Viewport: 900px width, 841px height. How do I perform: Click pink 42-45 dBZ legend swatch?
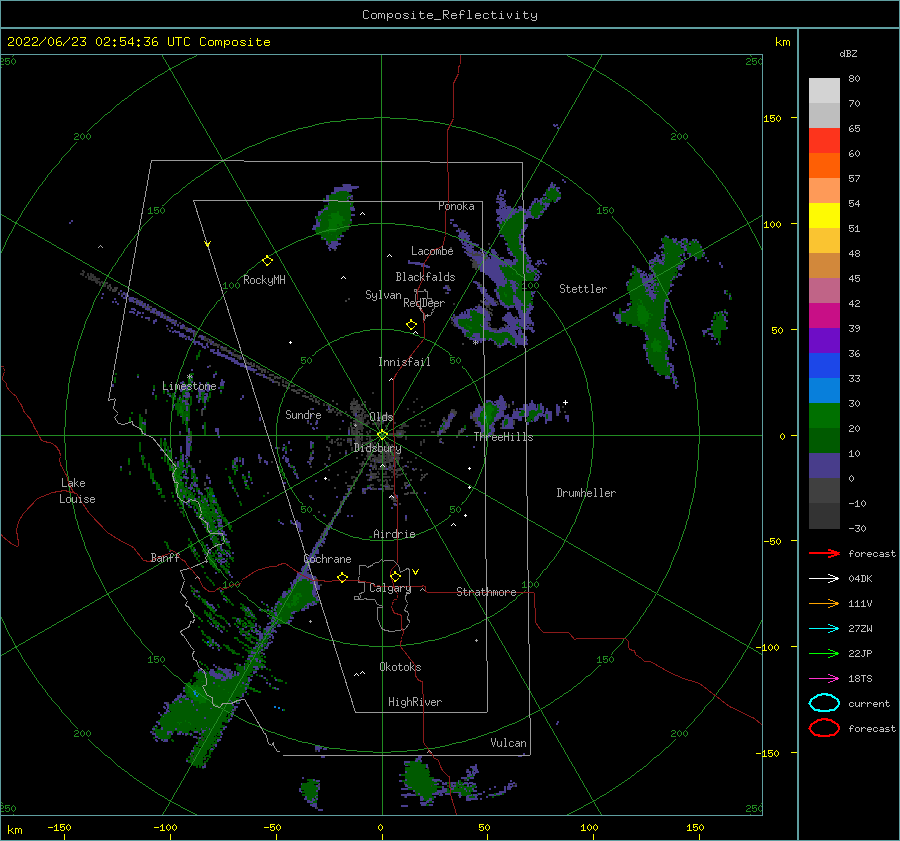[824, 290]
